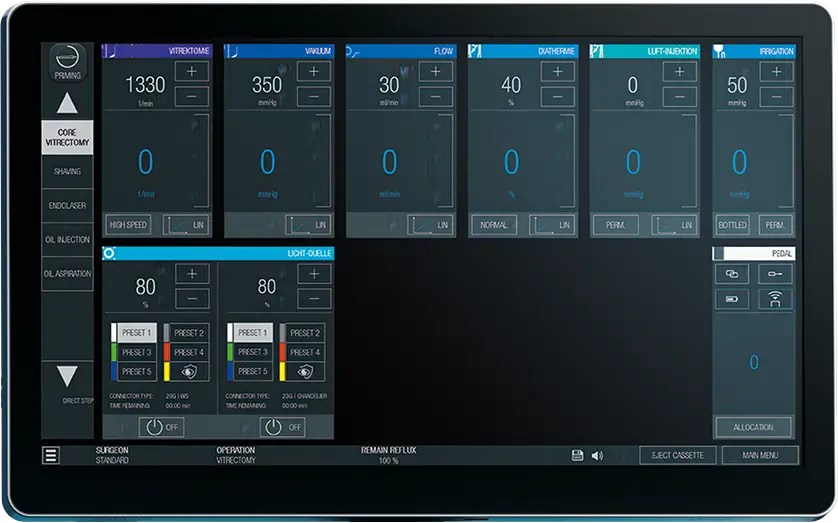Select Preset 2 for the 20G WS light

(x=186, y=333)
